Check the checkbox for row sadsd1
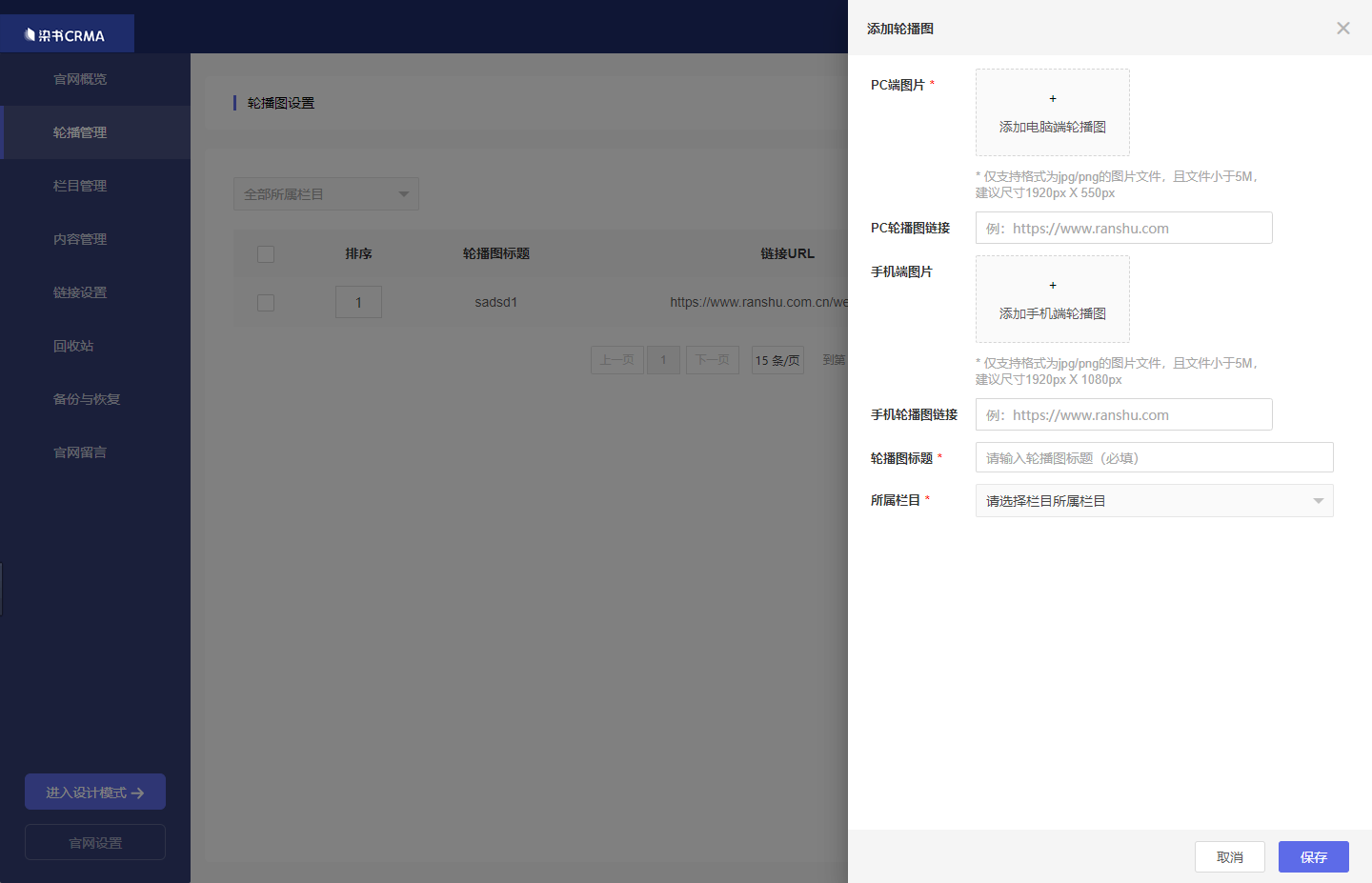Image resolution: width=1372 pixels, height=883 pixels. click(x=266, y=303)
